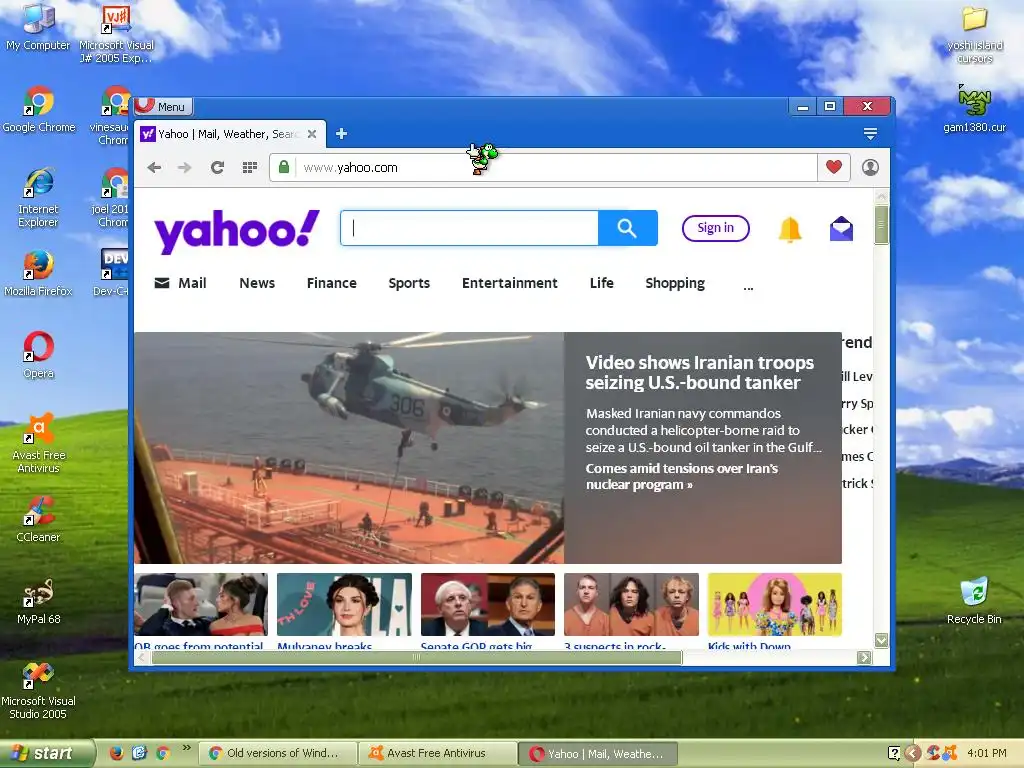Expand quick launch overflow chevron
Screen dimensions: 1024x768
pos(187,747)
